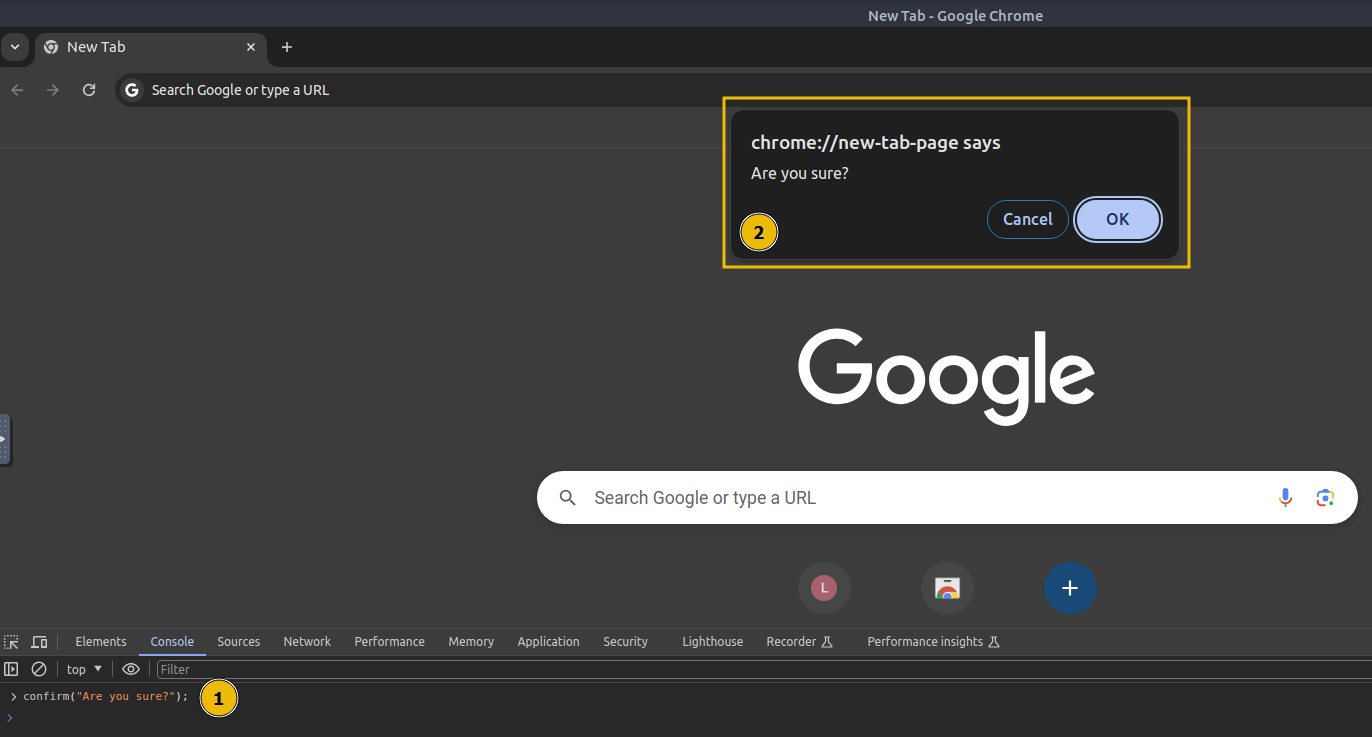Show the console sidebar icon
Image resolution: width=1372 pixels, height=737 pixels.
(x=11, y=669)
